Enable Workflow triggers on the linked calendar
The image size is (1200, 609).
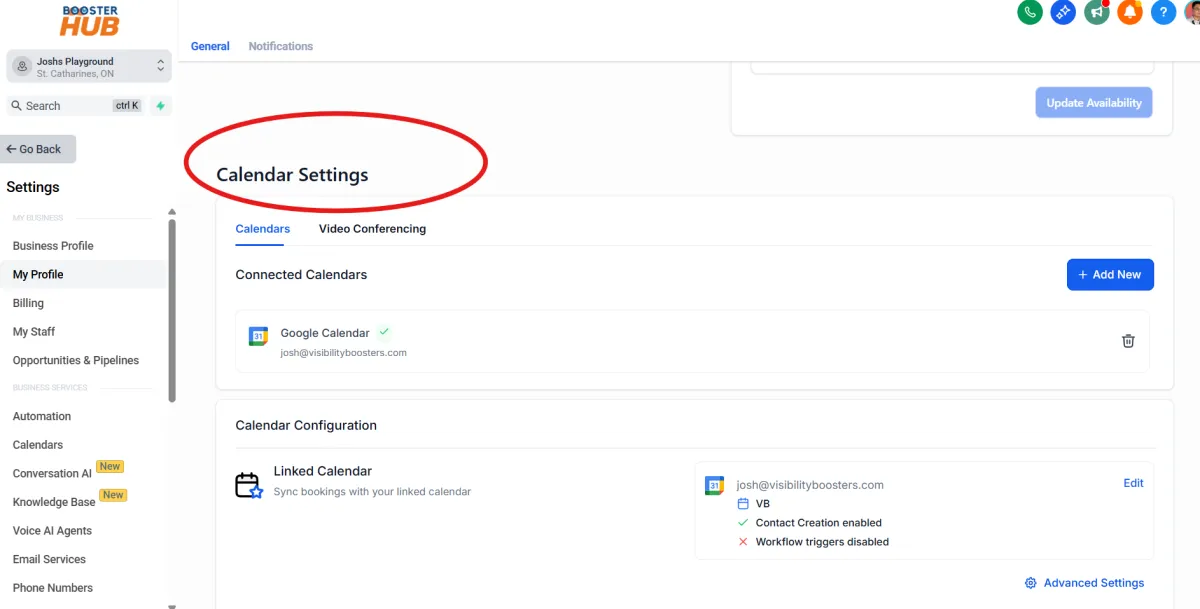click(742, 541)
